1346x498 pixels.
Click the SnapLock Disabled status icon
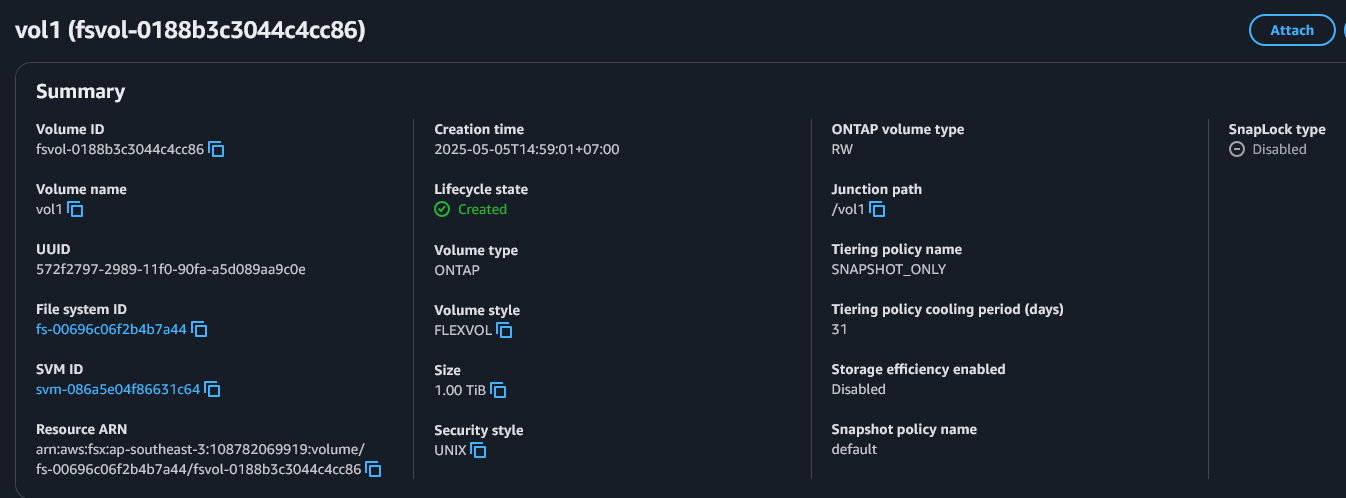pyautogui.click(x=1237, y=150)
